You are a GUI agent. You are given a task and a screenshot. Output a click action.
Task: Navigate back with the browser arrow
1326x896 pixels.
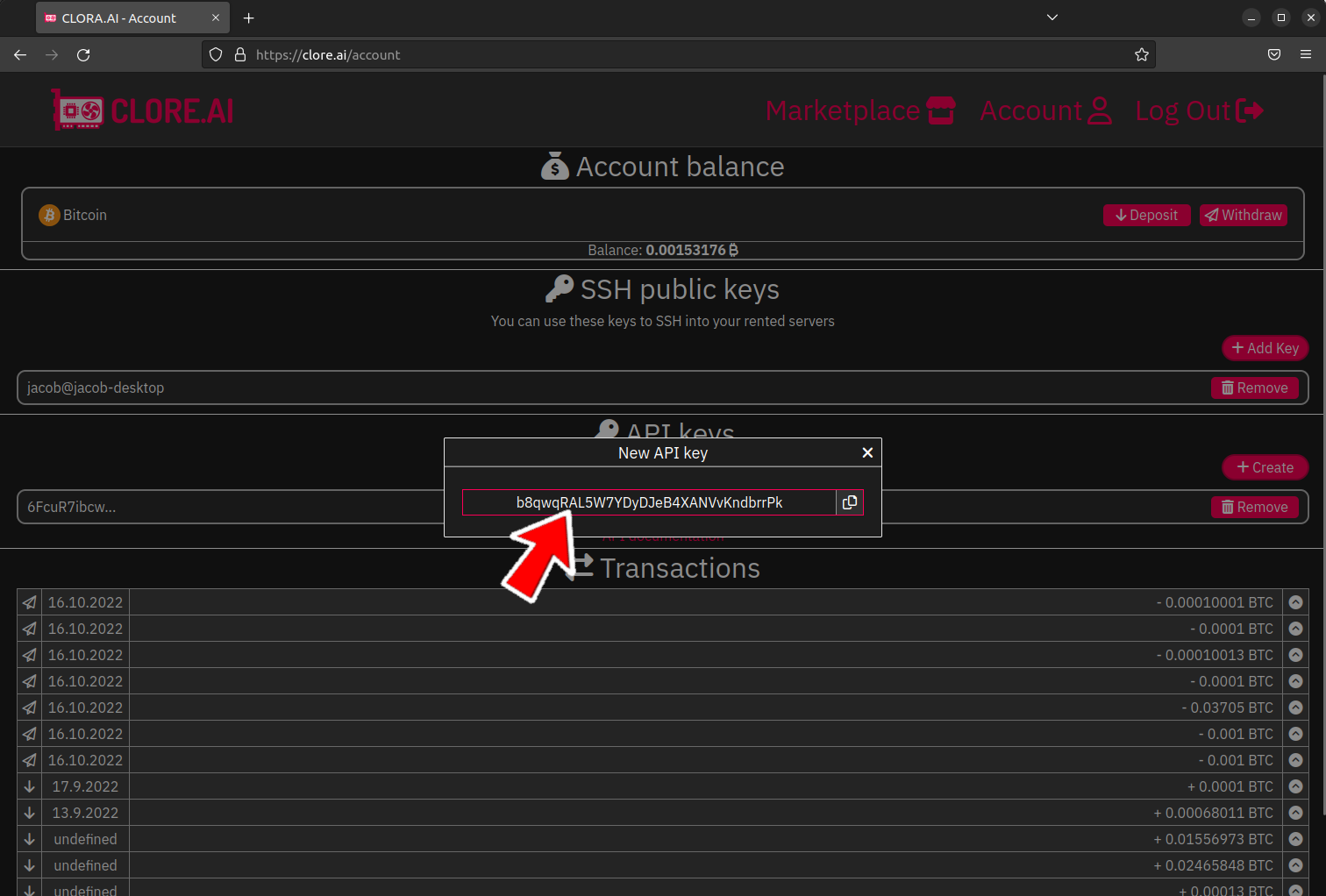[x=19, y=54]
